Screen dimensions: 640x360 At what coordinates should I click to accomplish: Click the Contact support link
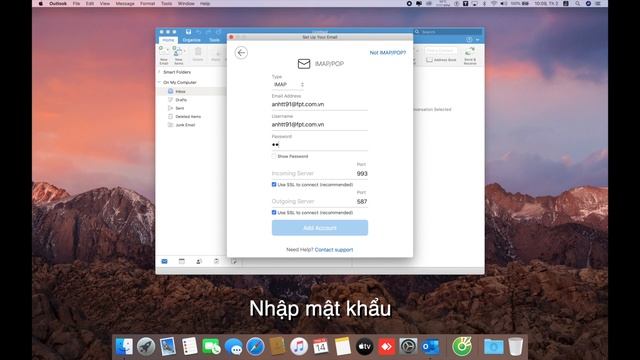[334, 250]
